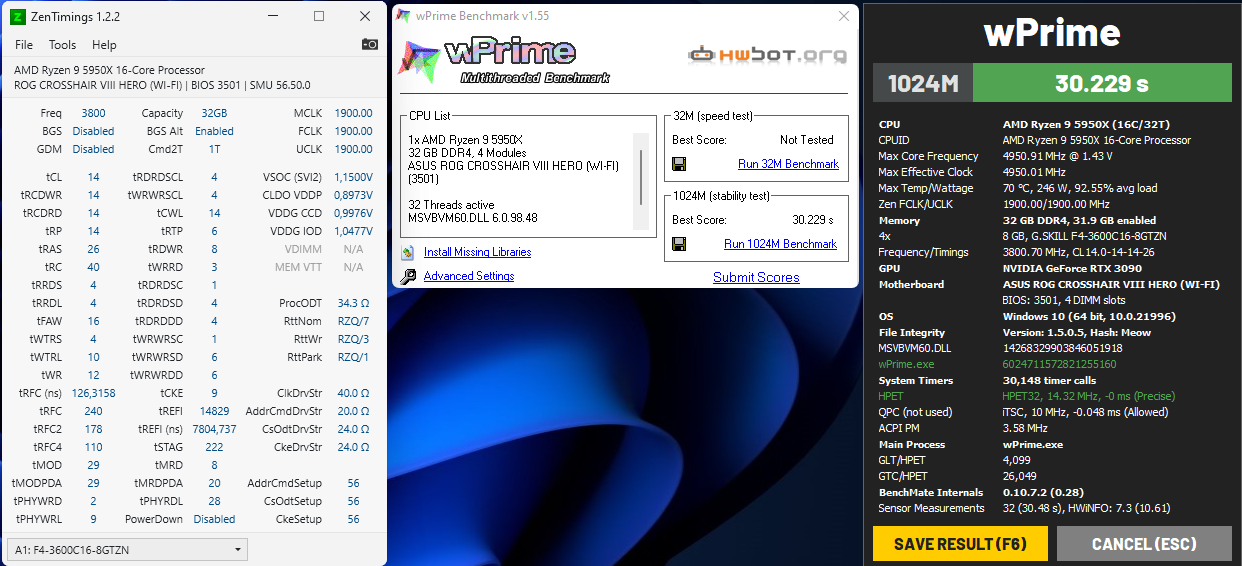Click Run 1024M Benchmark link

pyautogui.click(x=780, y=244)
